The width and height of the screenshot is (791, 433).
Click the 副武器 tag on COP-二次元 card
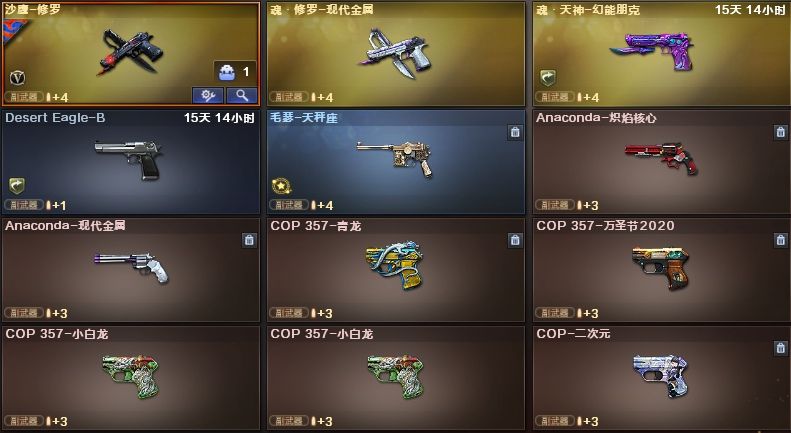554,420
